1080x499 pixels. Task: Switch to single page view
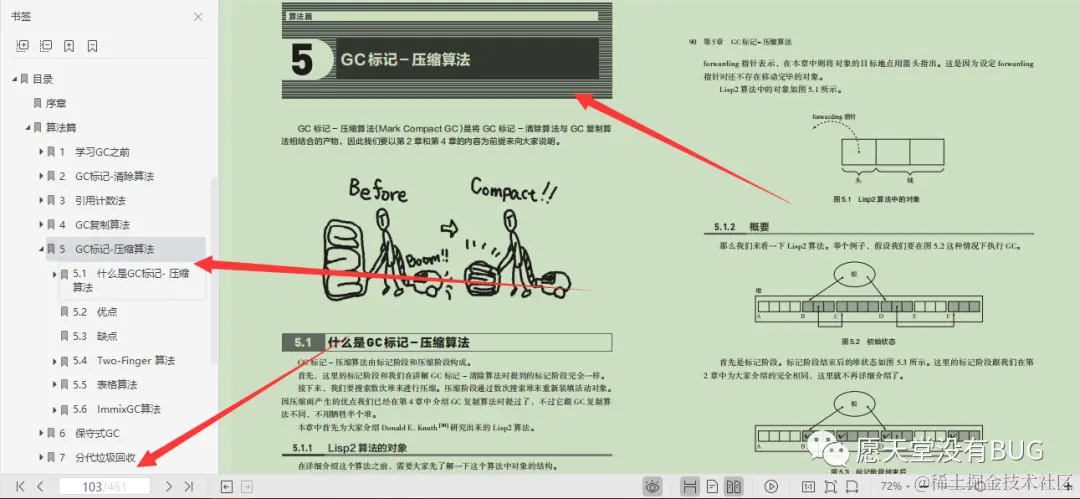[x=713, y=487]
